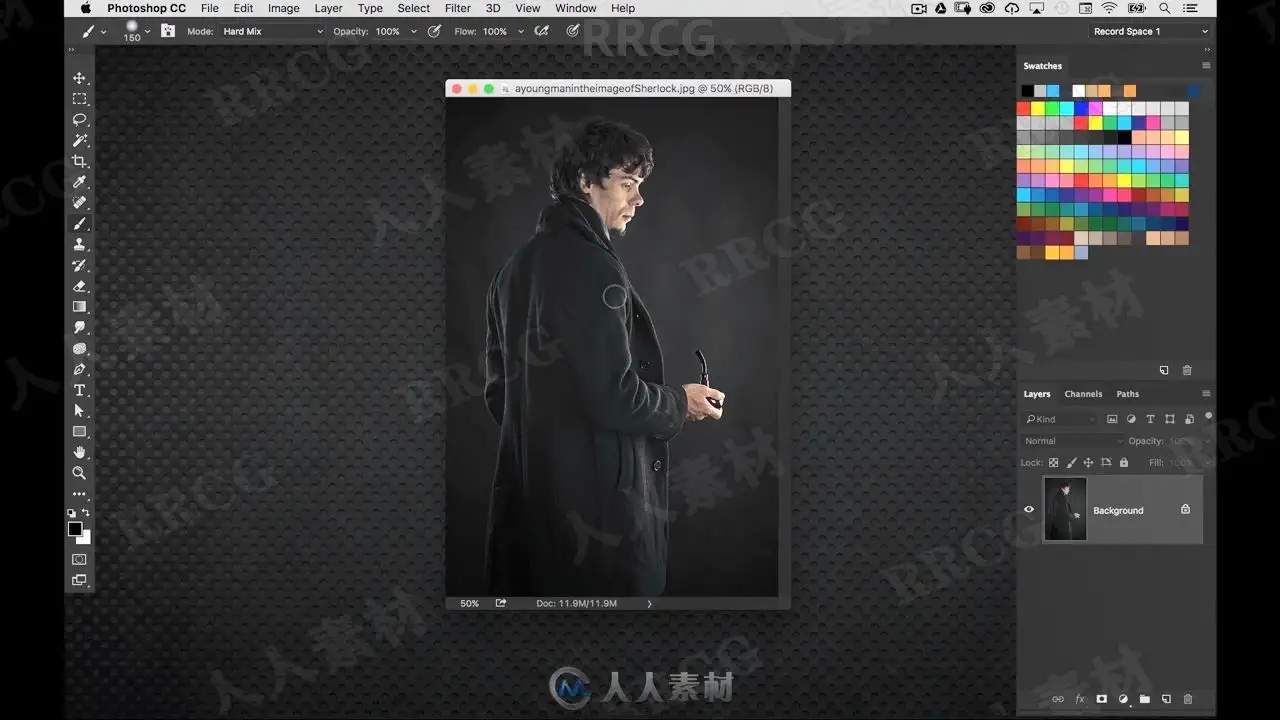
Task: Select the Lasso tool
Action: (x=80, y=120)
